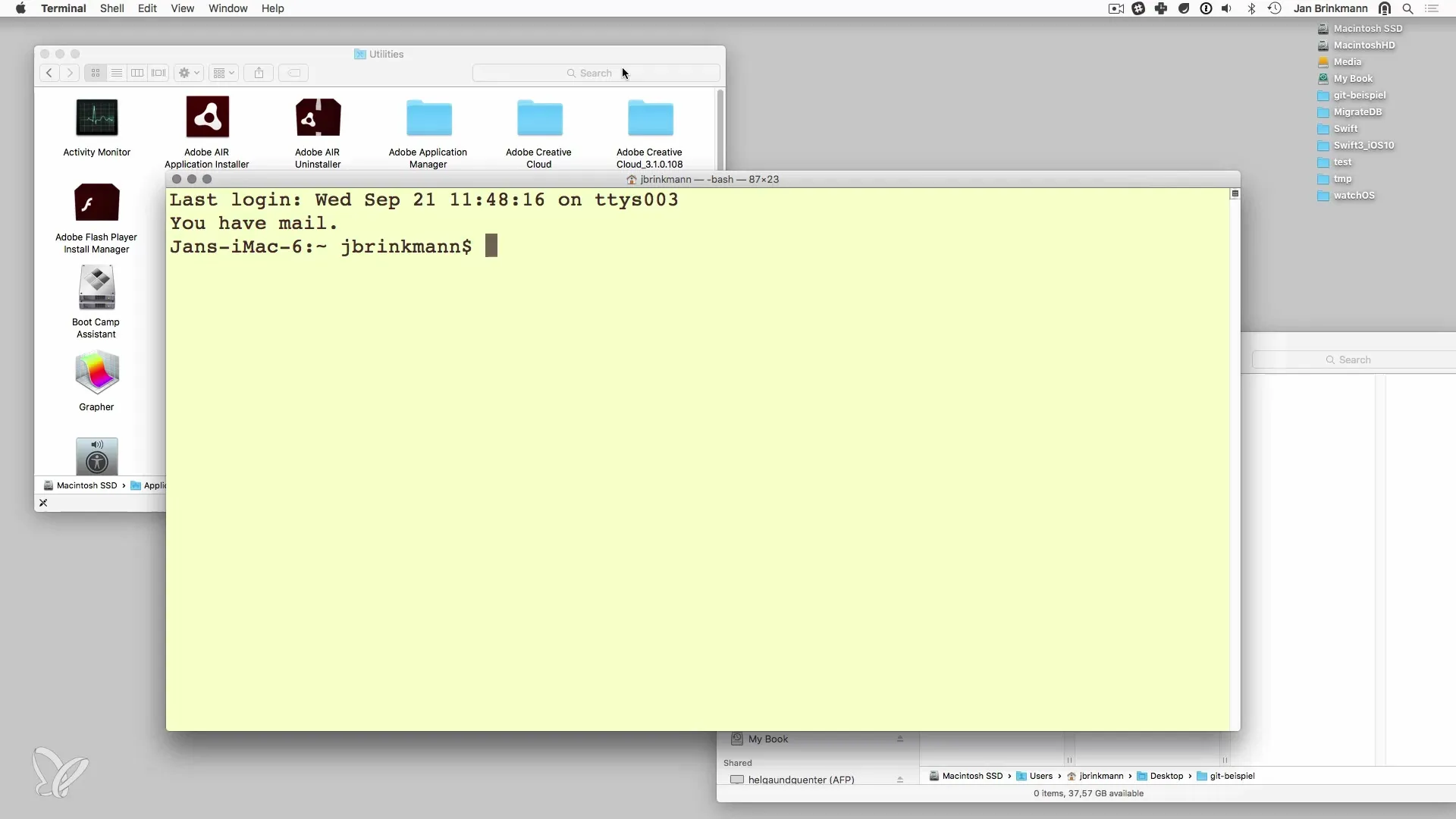The width and height of the screenshot is (1456, 819).
Task: Open the Apple menu
Action: 20,8
